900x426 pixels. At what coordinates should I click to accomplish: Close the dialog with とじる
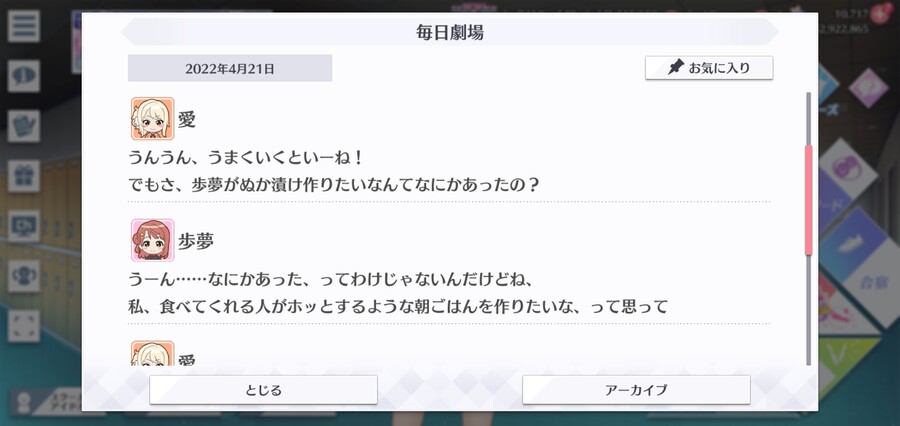263,390
